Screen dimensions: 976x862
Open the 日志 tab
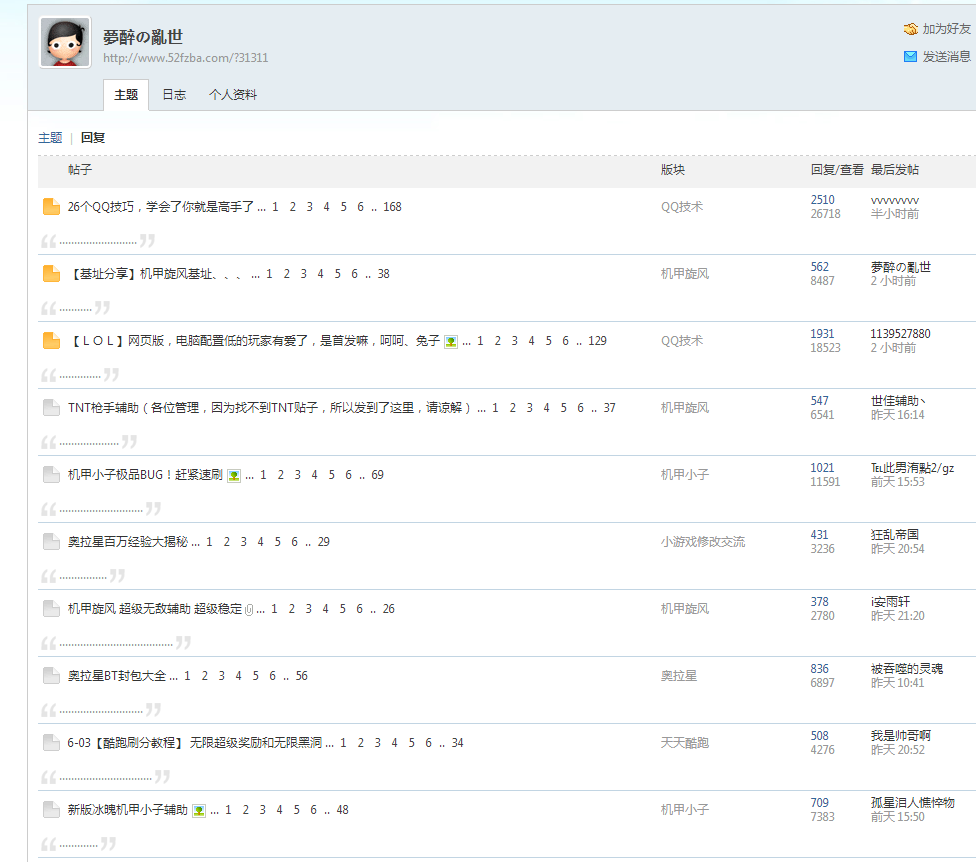174,95
